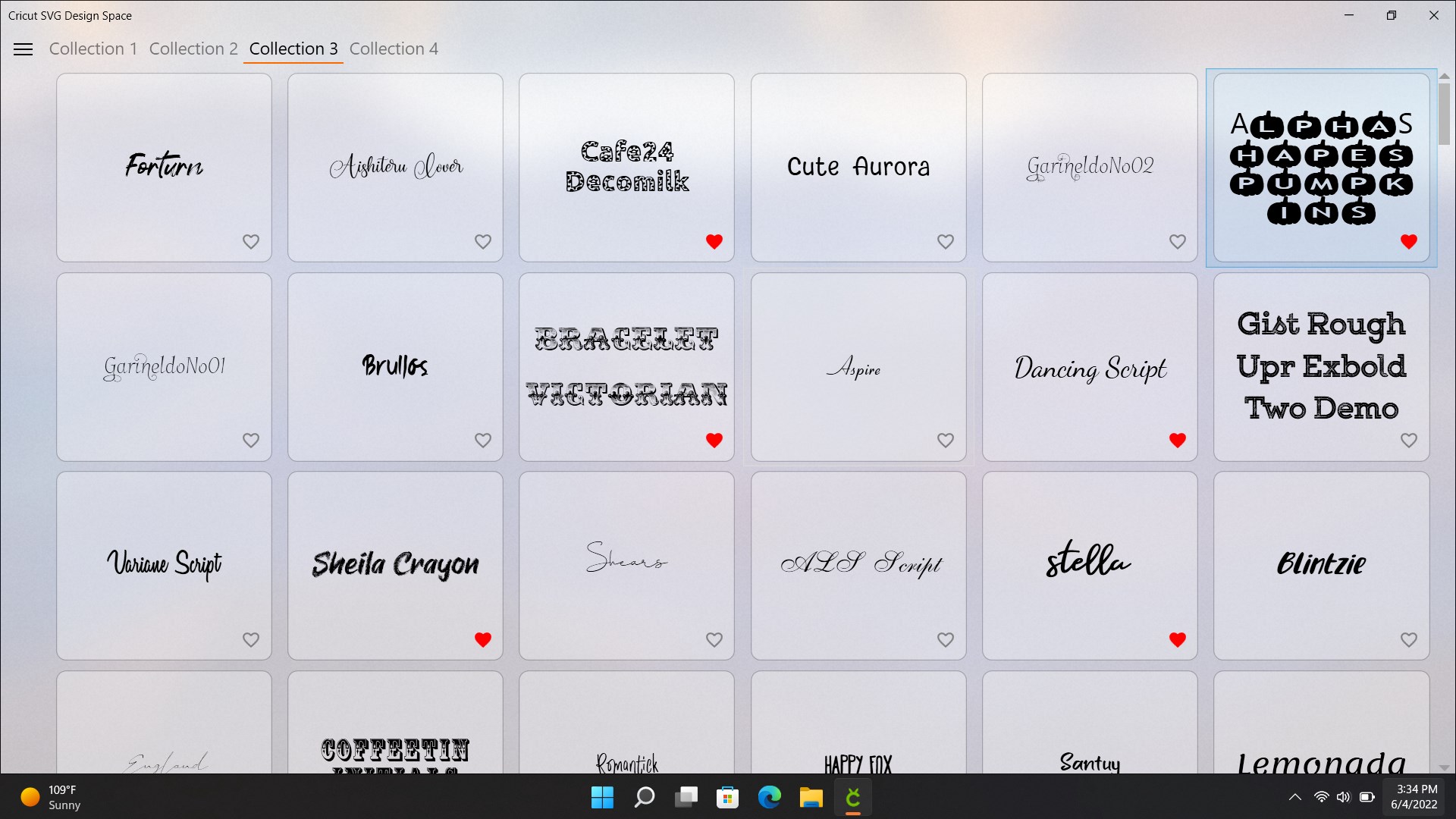
Task: Click the weather widget showing 109°F Sunny
Action: (49, 797)
